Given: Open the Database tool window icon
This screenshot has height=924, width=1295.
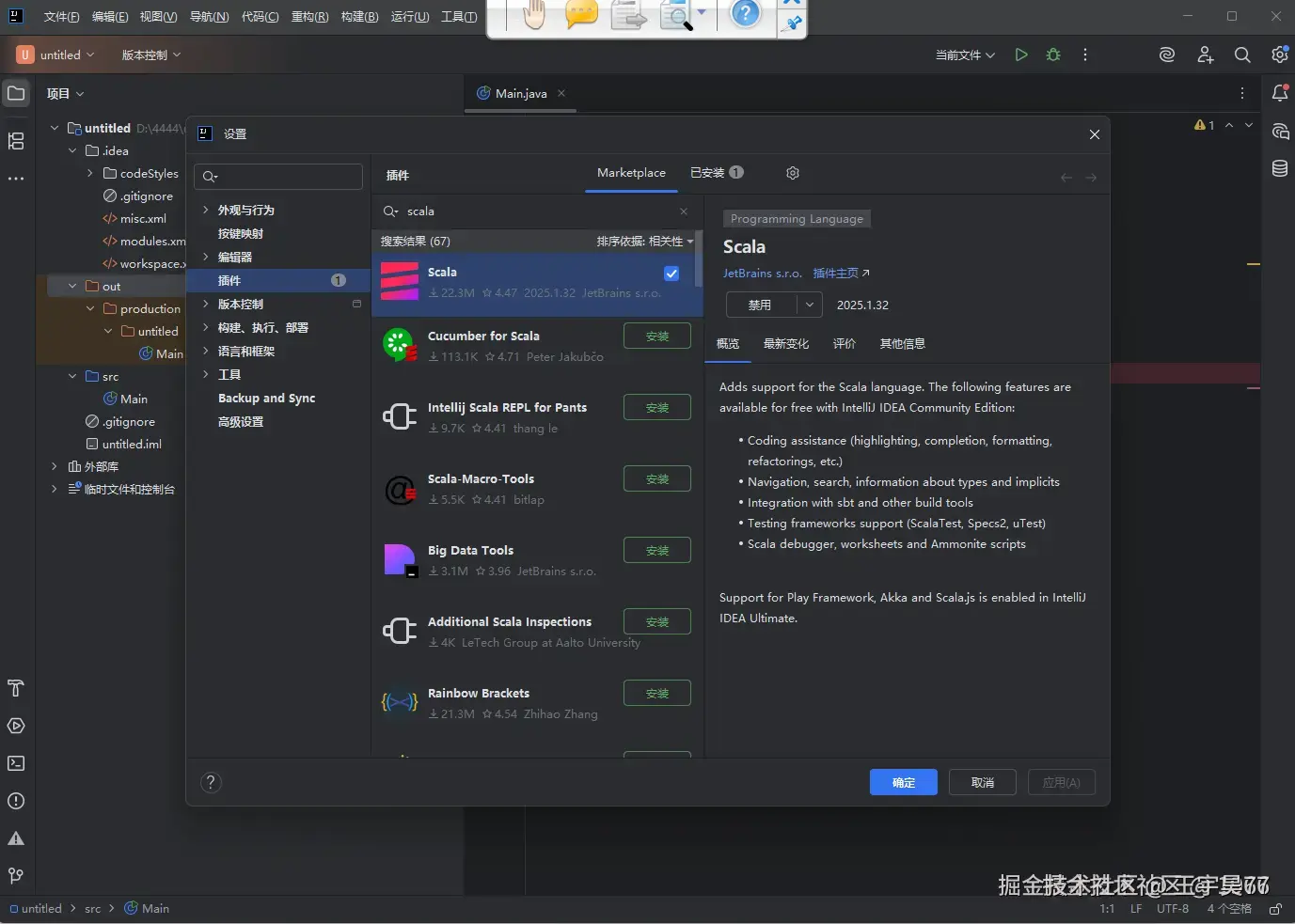Looking at the screenshot, I should pos(1280,168).
